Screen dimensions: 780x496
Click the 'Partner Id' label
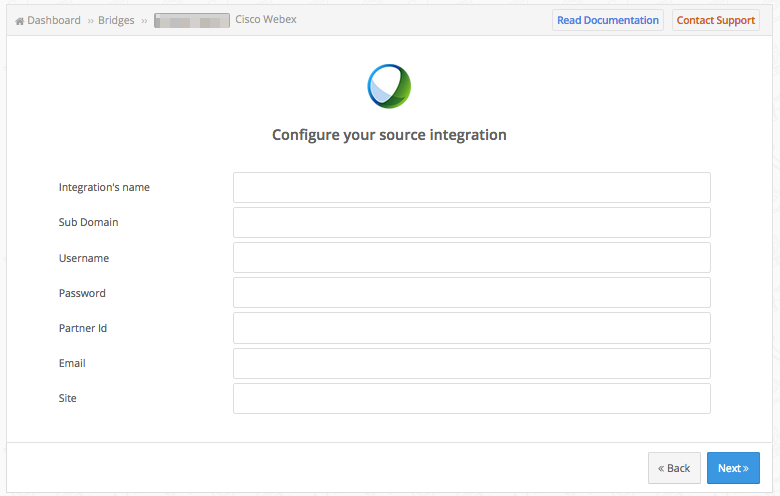coord(83,328)
